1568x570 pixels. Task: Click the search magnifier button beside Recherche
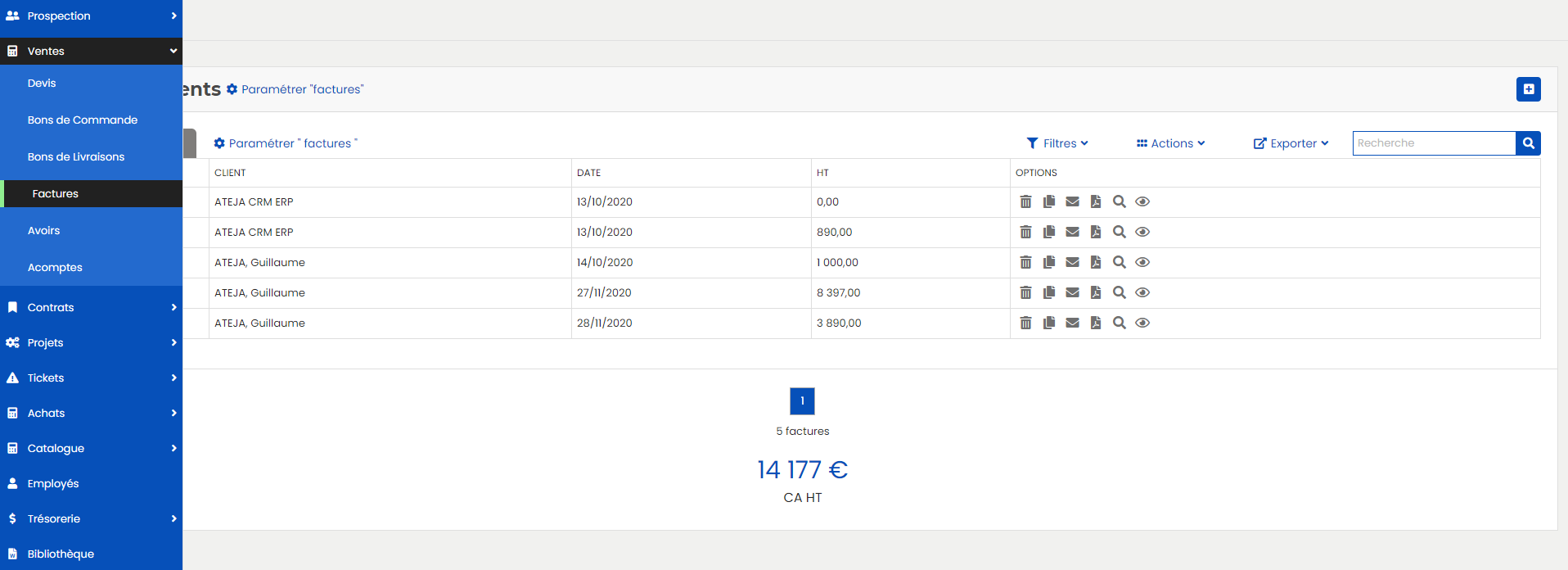pos(1528,143)
